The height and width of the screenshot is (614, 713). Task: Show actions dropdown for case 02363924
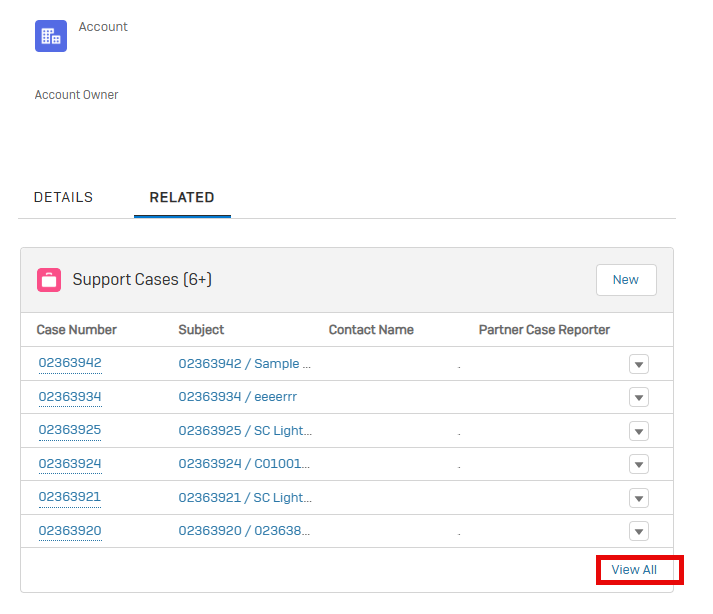pos(639,464)
